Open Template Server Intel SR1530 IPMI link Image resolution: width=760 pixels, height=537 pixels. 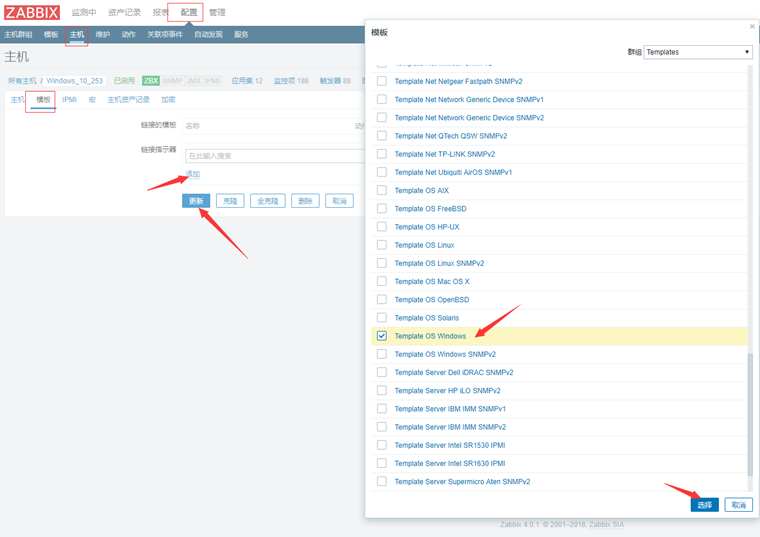(x=450, y=445)
